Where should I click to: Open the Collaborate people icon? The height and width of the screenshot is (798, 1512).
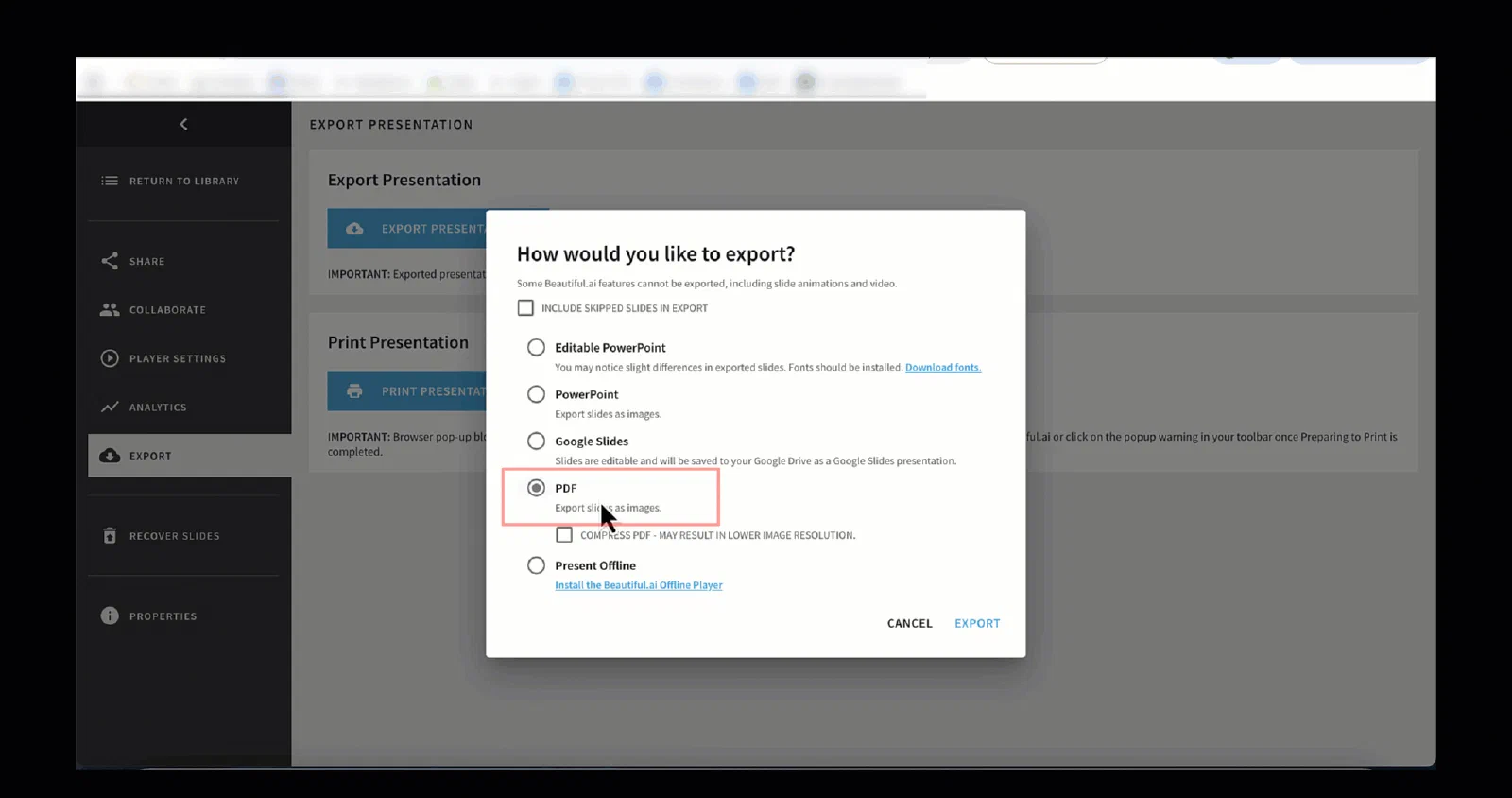(110, 309)
